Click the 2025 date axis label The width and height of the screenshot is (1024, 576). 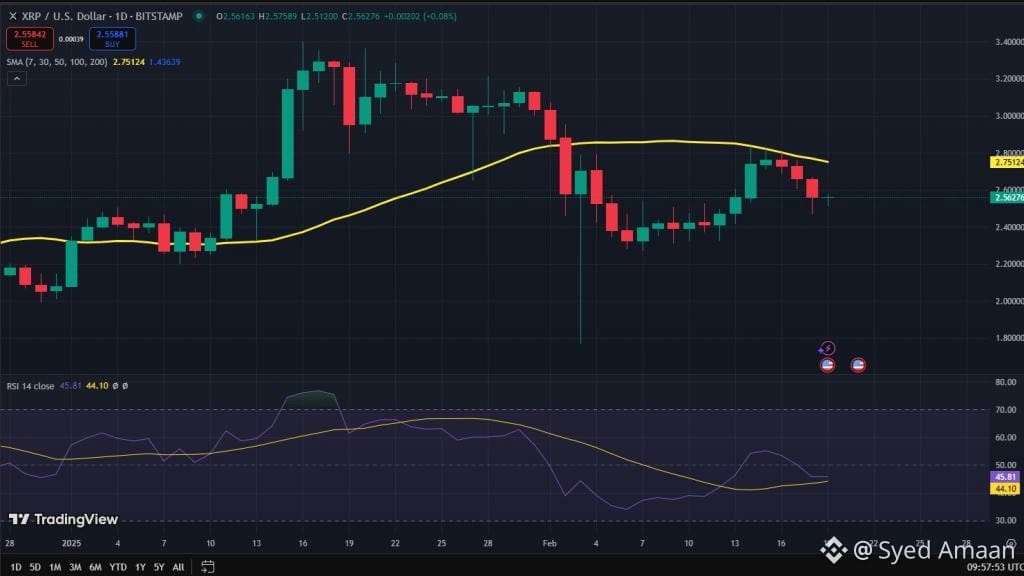71,543
